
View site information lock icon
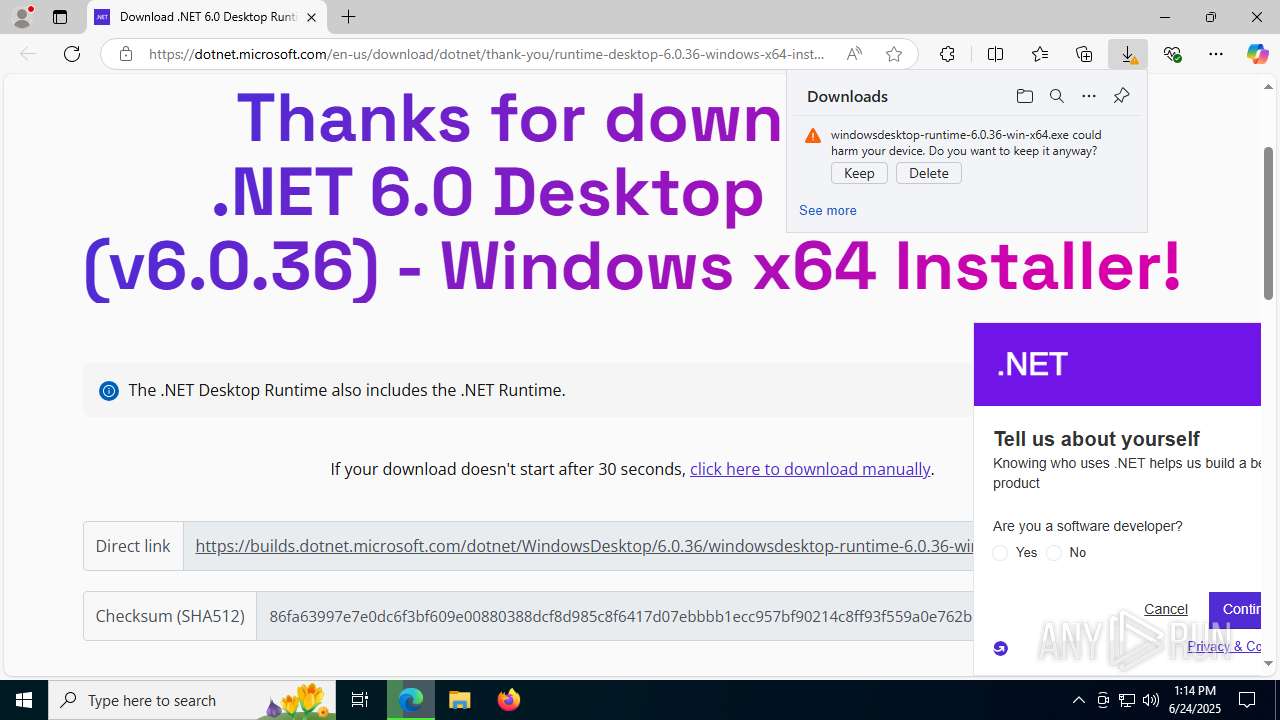tap(126, 54)
